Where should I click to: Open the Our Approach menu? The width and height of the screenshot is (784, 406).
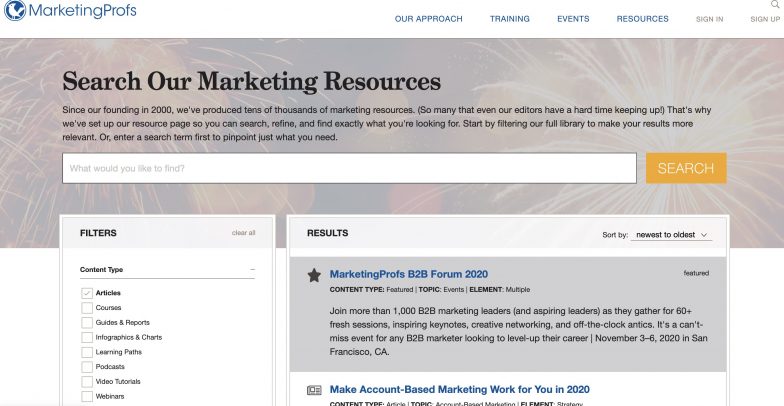pyautogui.click(x=428, y=19)
